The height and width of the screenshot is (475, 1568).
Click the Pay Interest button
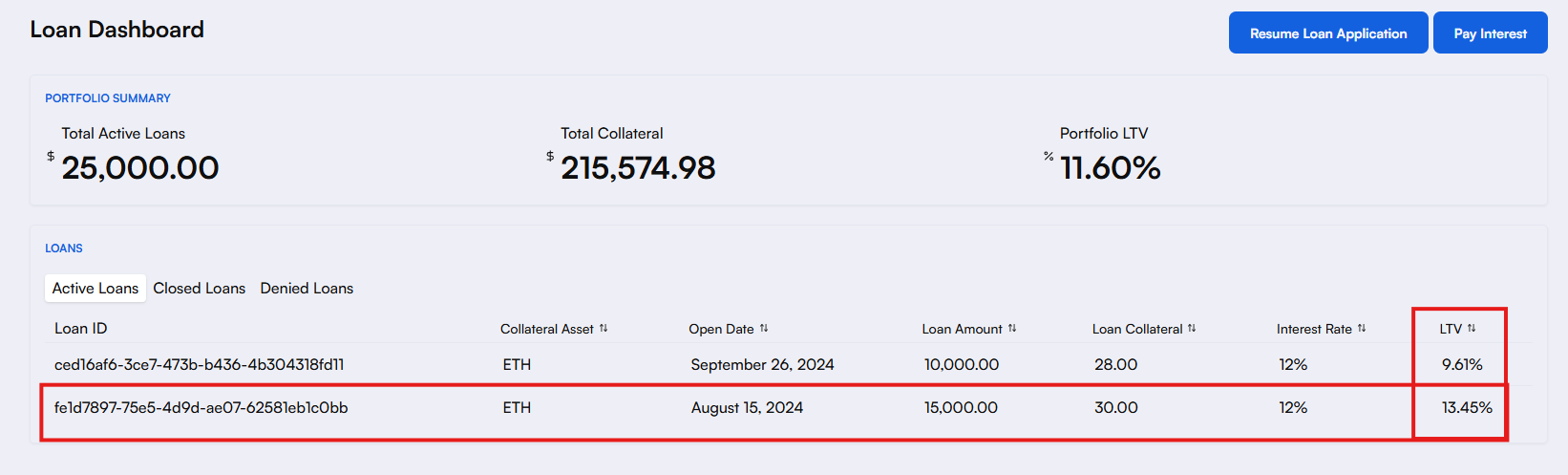pyautogui.click(x=1490, y=32)
